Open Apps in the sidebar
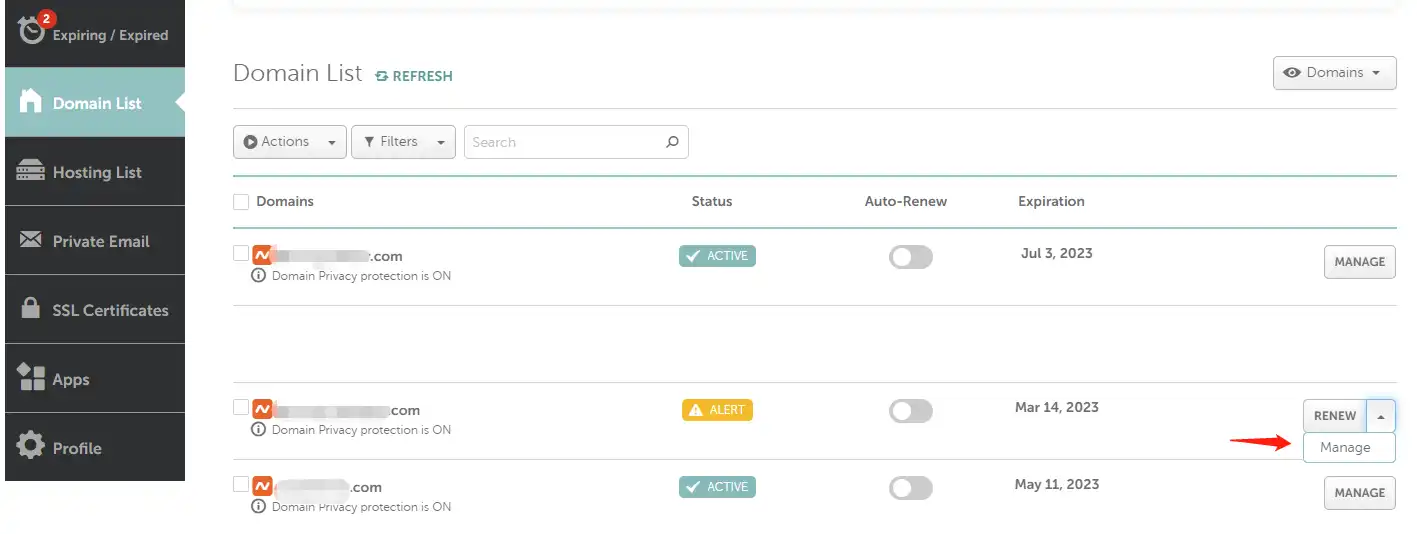 [x=95, y=378]
